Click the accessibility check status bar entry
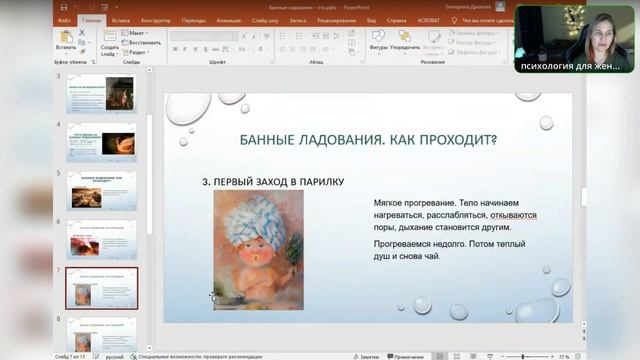 196,357
